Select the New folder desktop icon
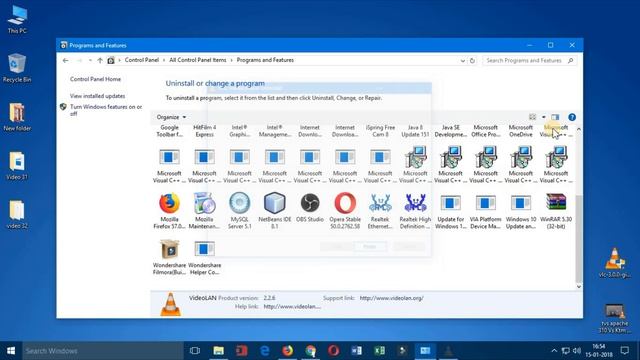 (17, 117)
